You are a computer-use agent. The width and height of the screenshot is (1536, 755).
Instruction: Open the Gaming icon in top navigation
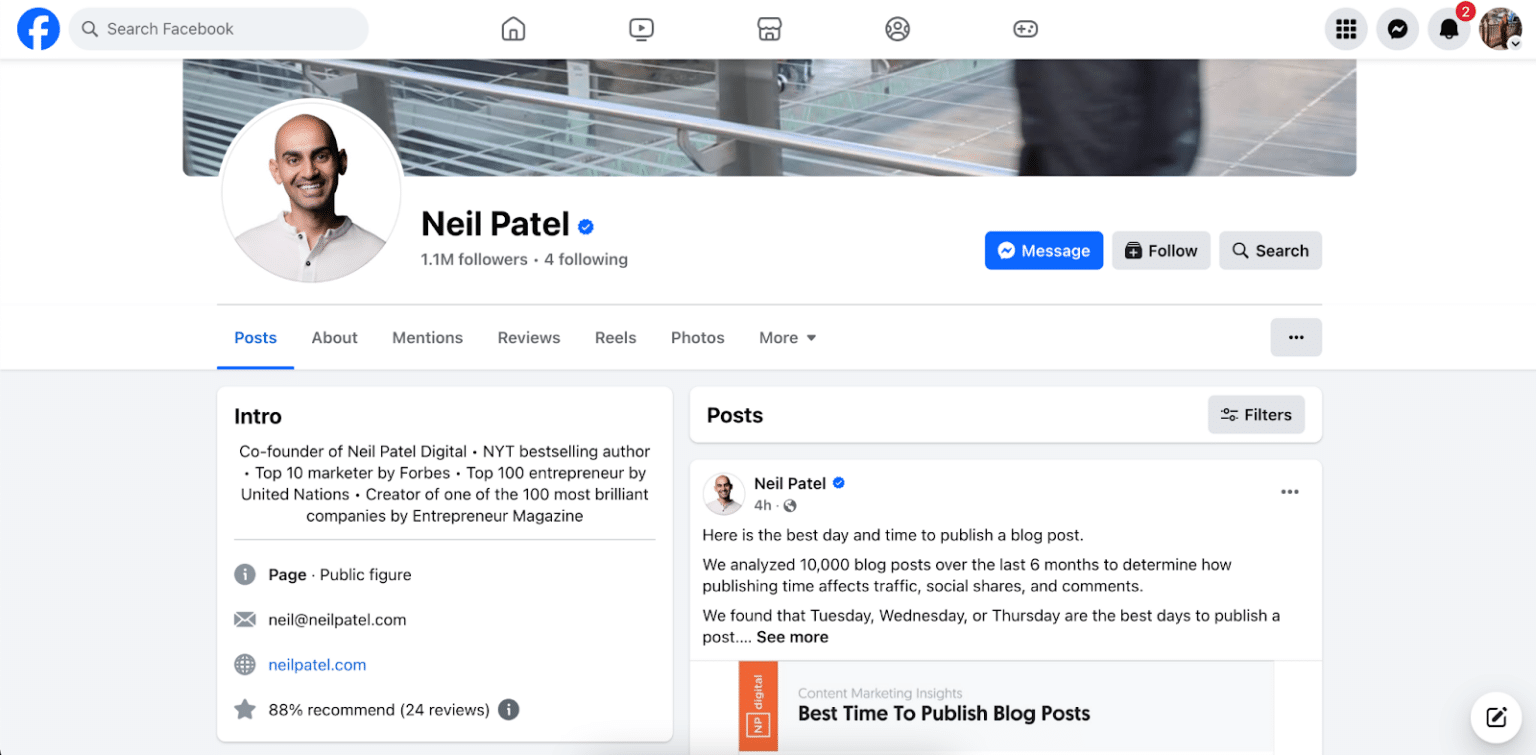click(x=1025, y=28)
